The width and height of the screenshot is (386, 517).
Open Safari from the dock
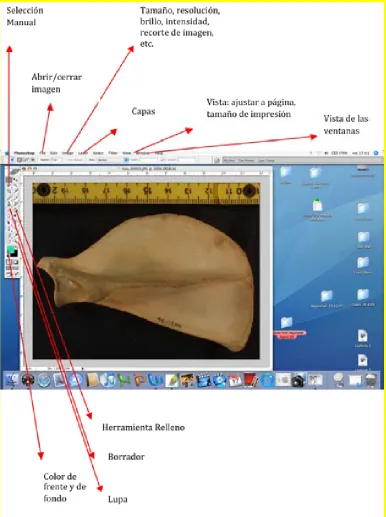coord(44,380)
